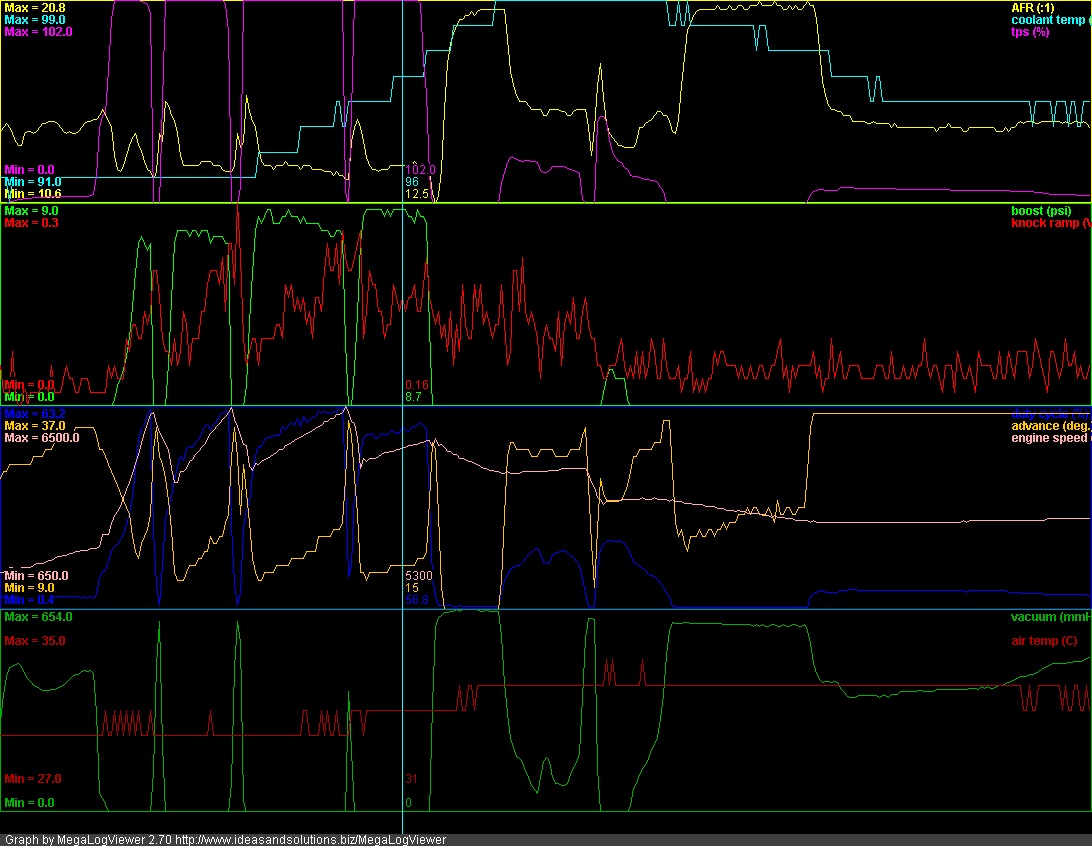Click the Max = 37.0 advance value
Screen dimensions: 1092x846
tap(35, 425)
